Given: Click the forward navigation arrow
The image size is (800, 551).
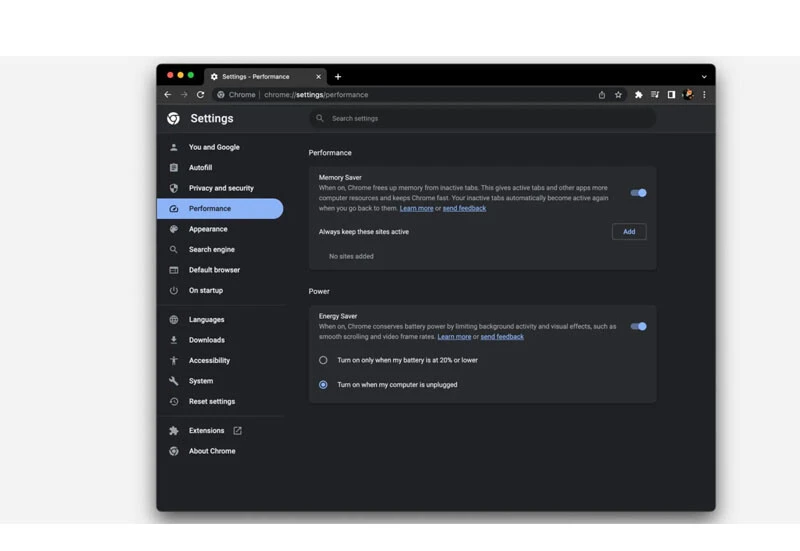Looking at the screenshot, I should pyautogui.click(x=184, y=94).
